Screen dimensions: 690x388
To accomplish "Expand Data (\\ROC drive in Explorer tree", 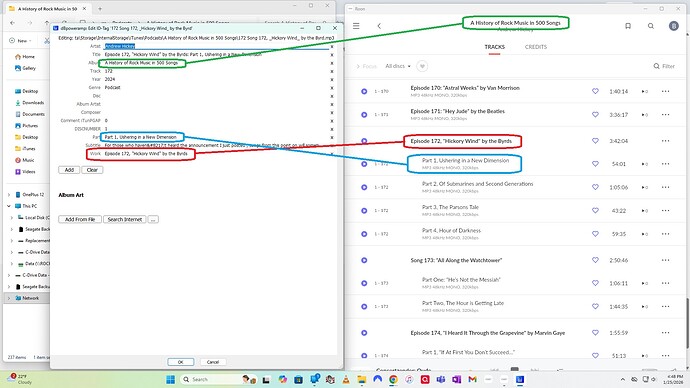I will [12, 264].
